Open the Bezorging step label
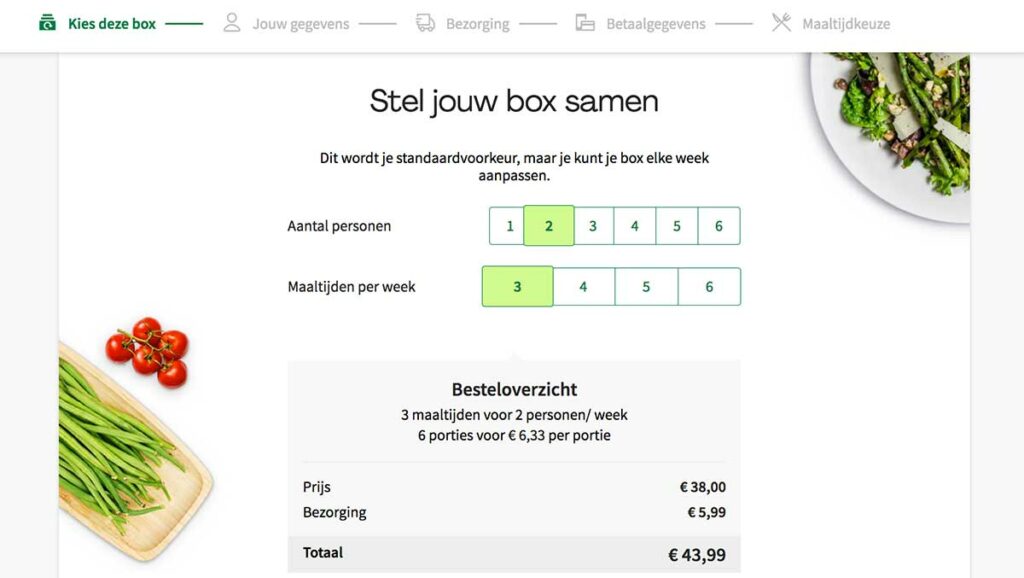This screenshot has height=578, width=1024. click(x=478, y=24)
